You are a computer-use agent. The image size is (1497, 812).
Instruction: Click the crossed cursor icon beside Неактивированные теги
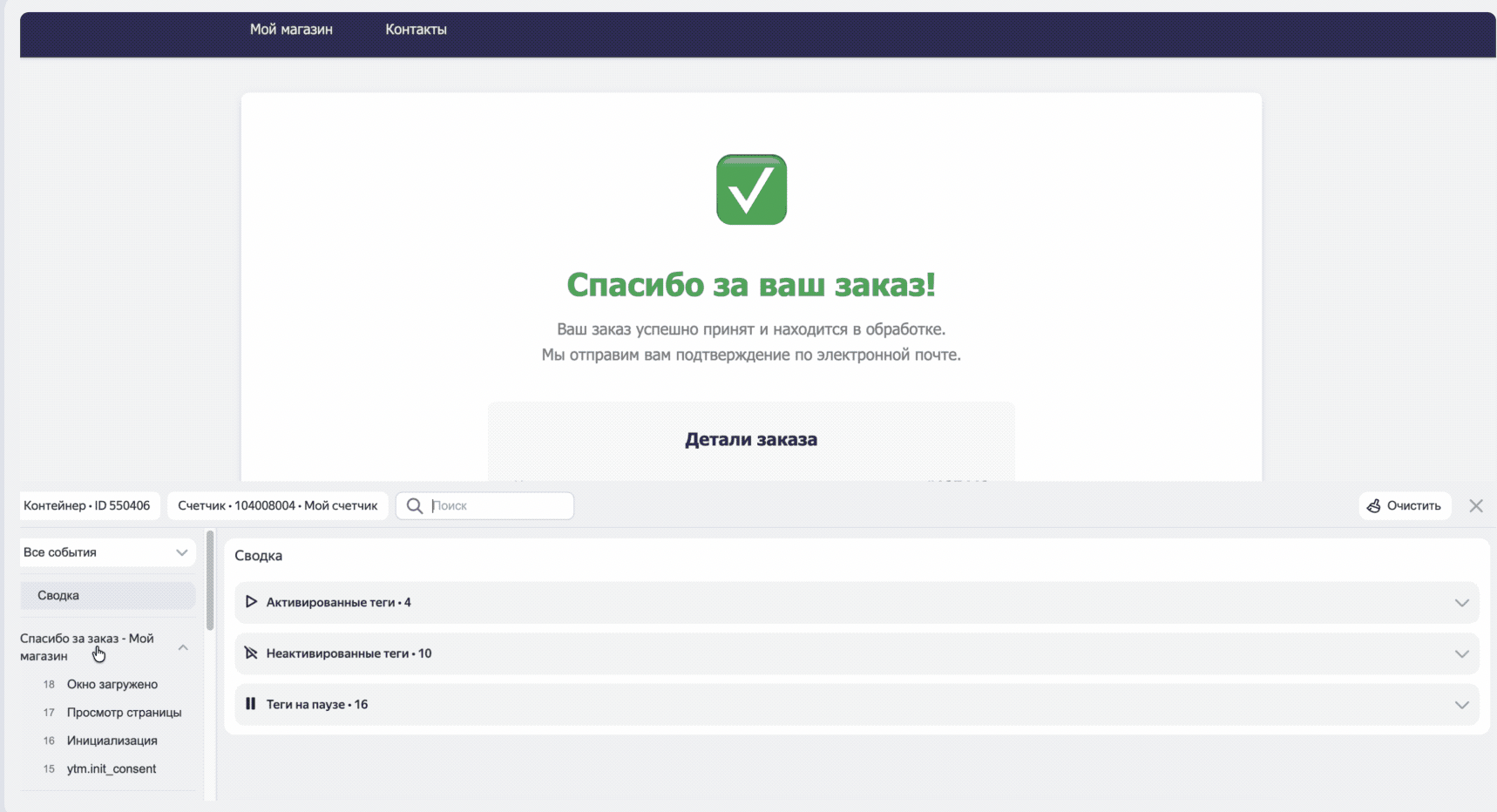251,653
